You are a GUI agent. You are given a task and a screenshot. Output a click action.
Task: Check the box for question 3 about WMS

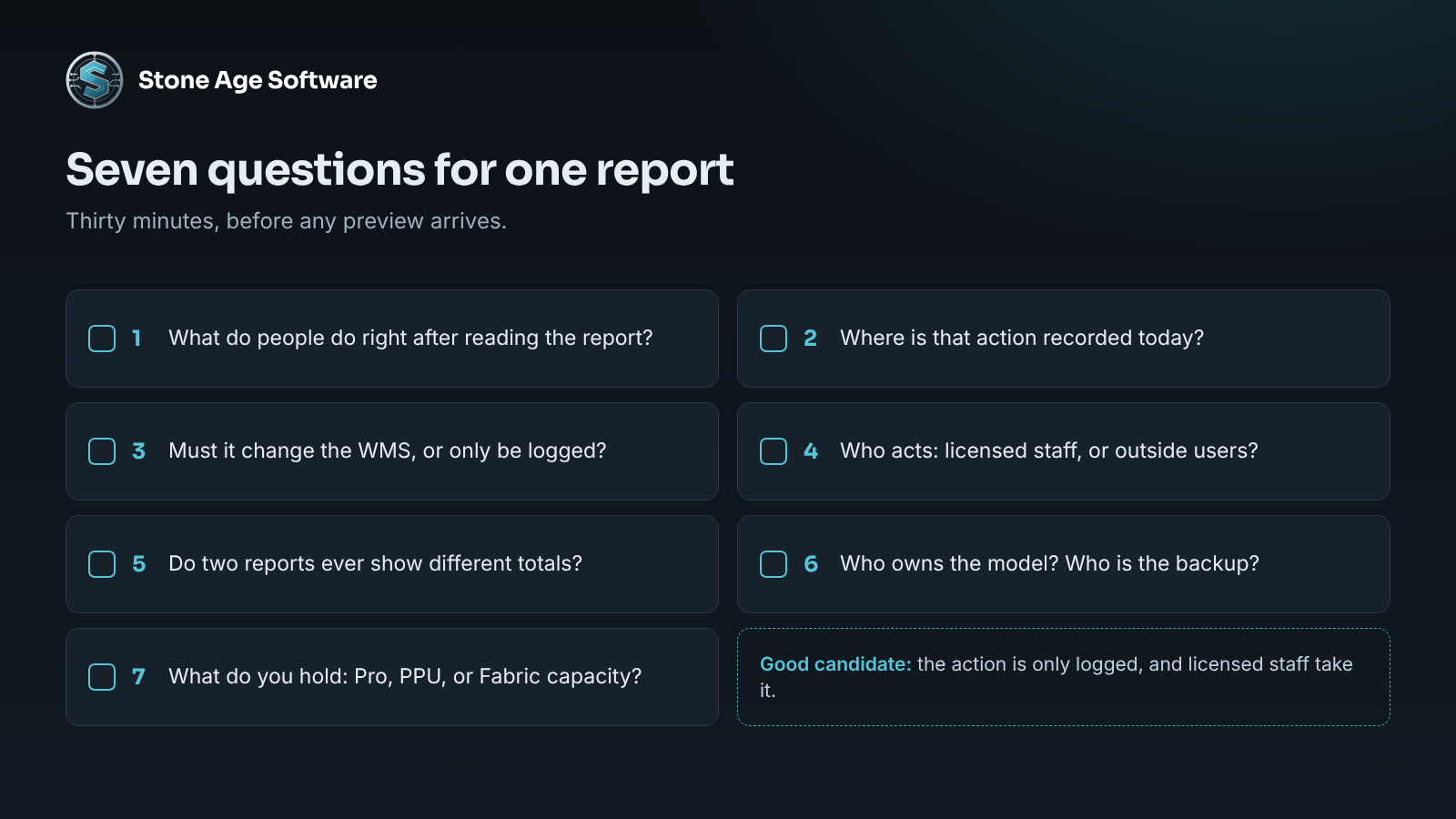[x=102, y=451]
